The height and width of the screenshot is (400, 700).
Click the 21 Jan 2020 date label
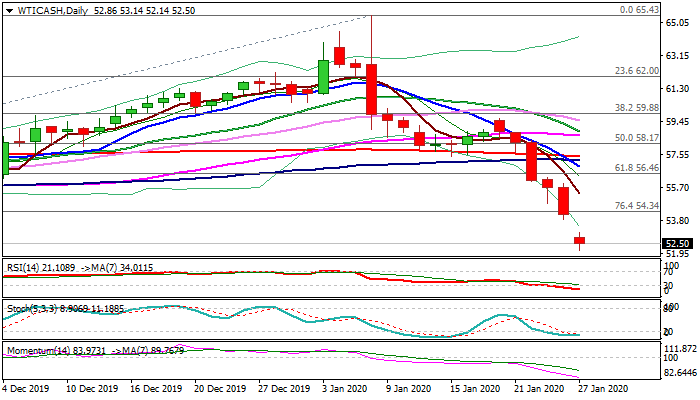[538, 388]
